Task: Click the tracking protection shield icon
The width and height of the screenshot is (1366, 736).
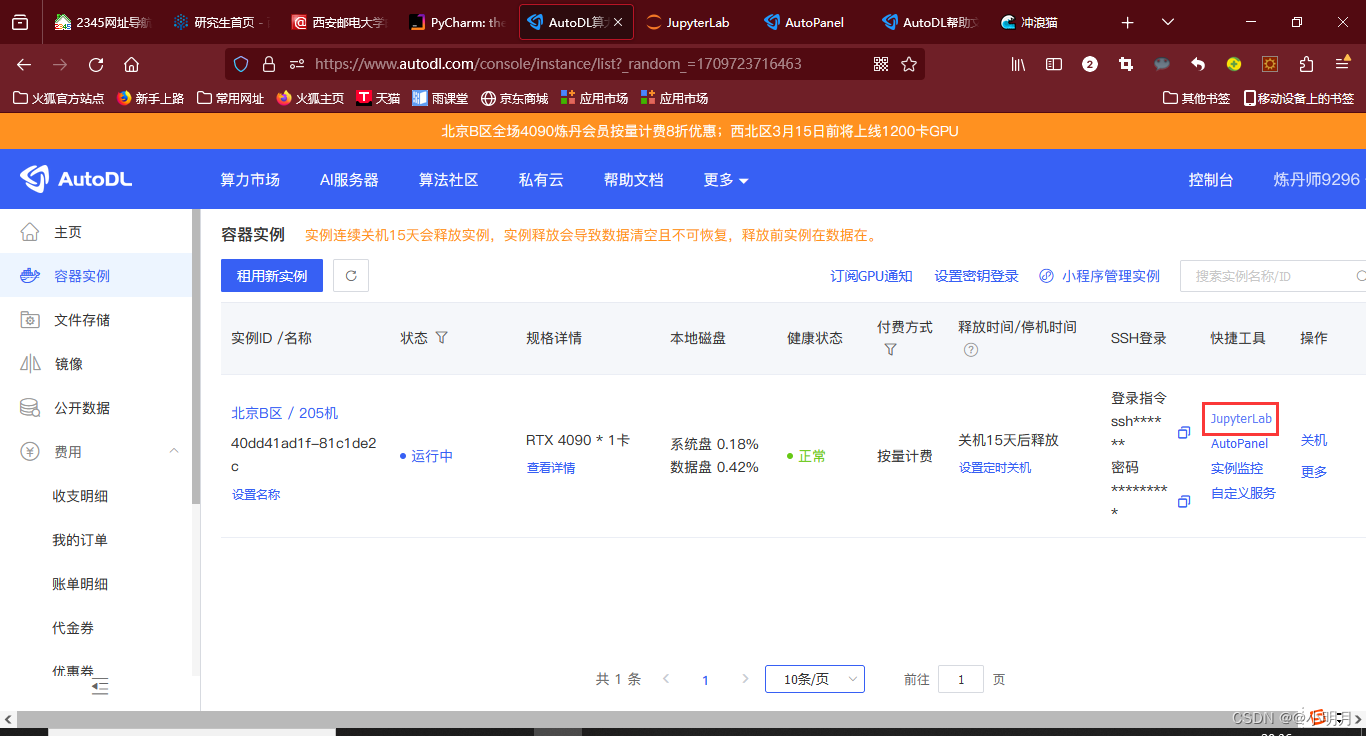Action: pyautogui.click(x=241, y=64)
